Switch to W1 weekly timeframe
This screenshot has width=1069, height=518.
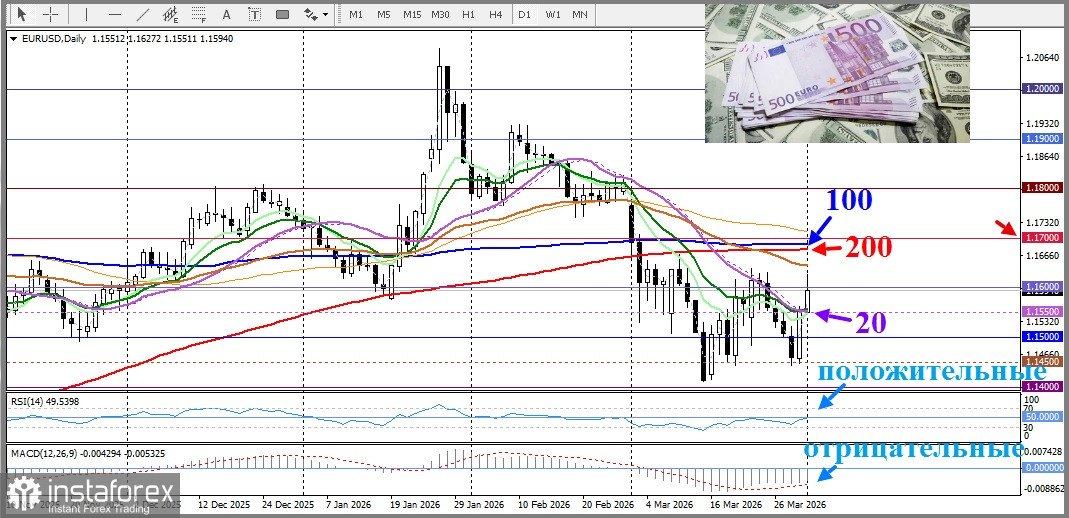point(553,14)
